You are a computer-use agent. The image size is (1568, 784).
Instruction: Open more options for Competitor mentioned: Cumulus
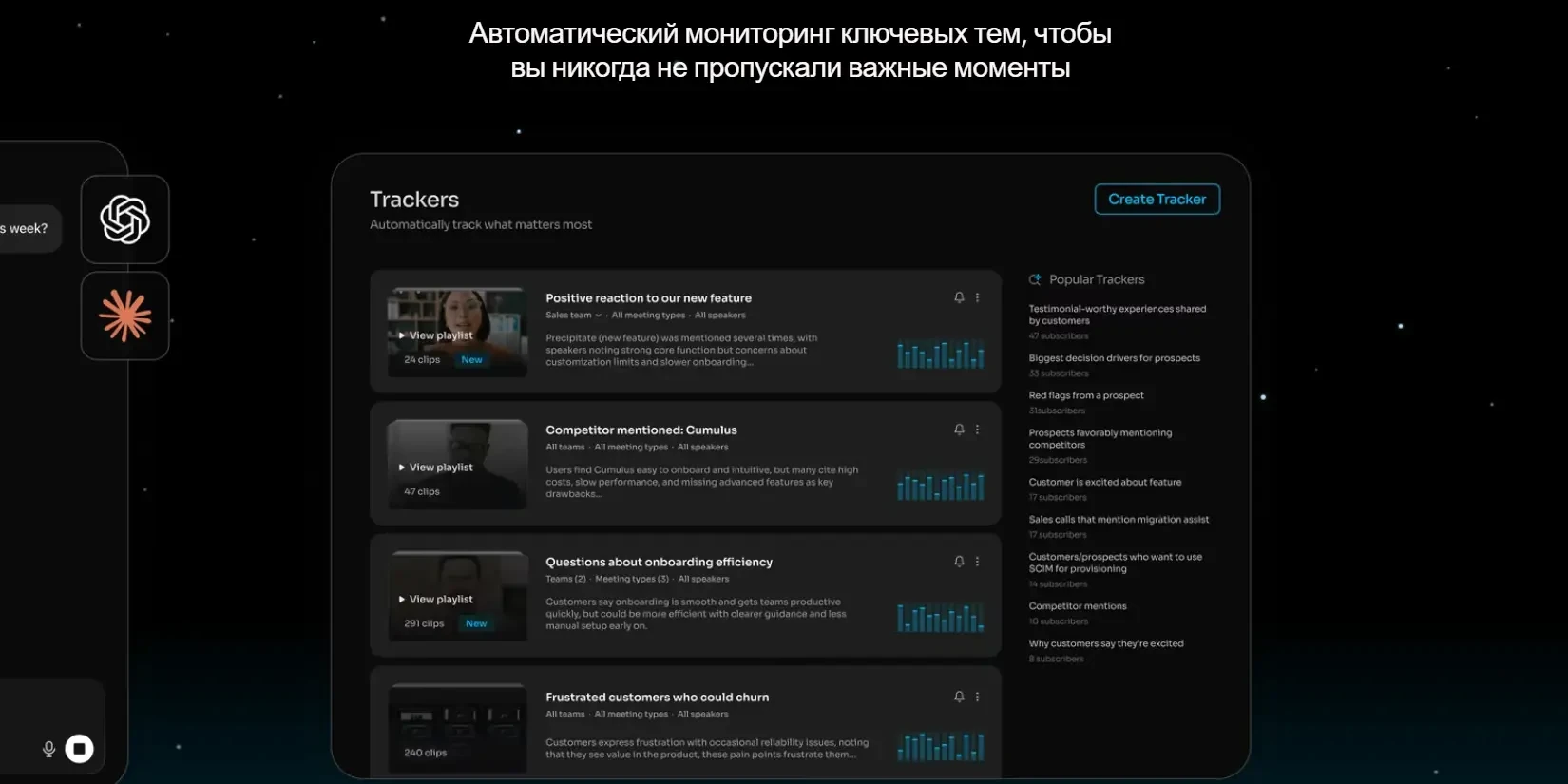tap(977, 430)
